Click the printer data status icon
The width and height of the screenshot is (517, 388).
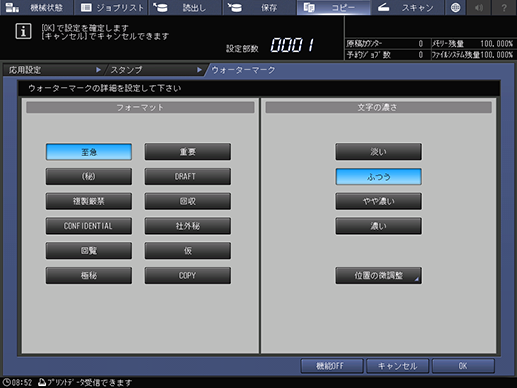pyautogui.click(x=42, y=382)
